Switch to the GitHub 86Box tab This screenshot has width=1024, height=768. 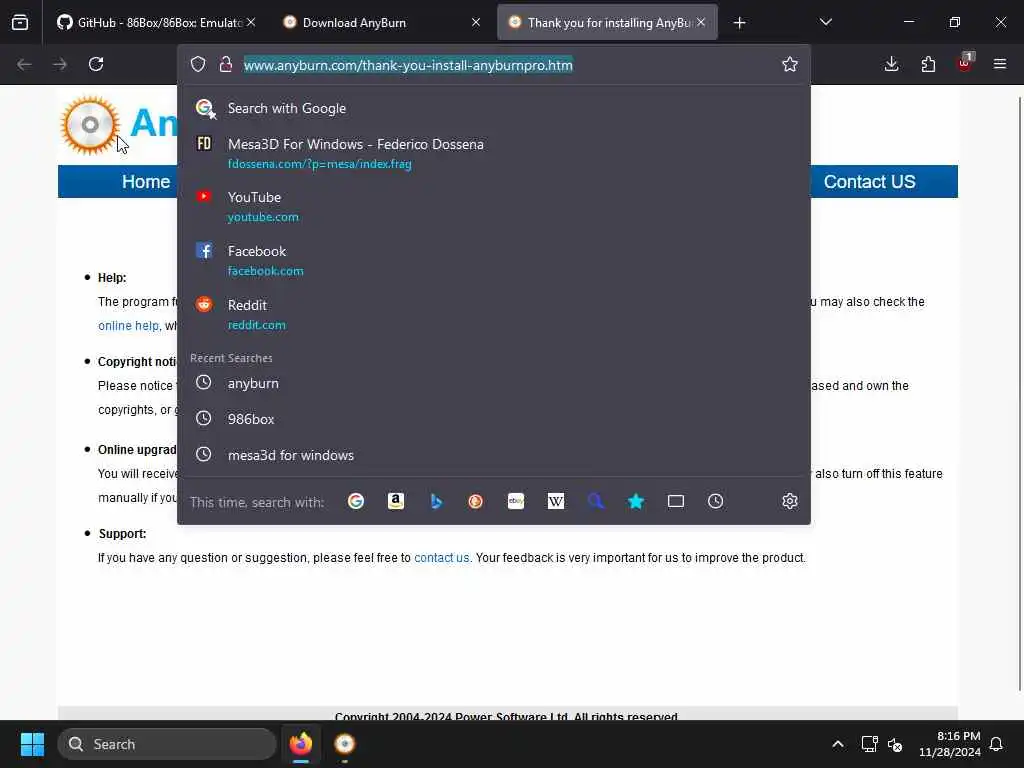click(x=155, y=22)
